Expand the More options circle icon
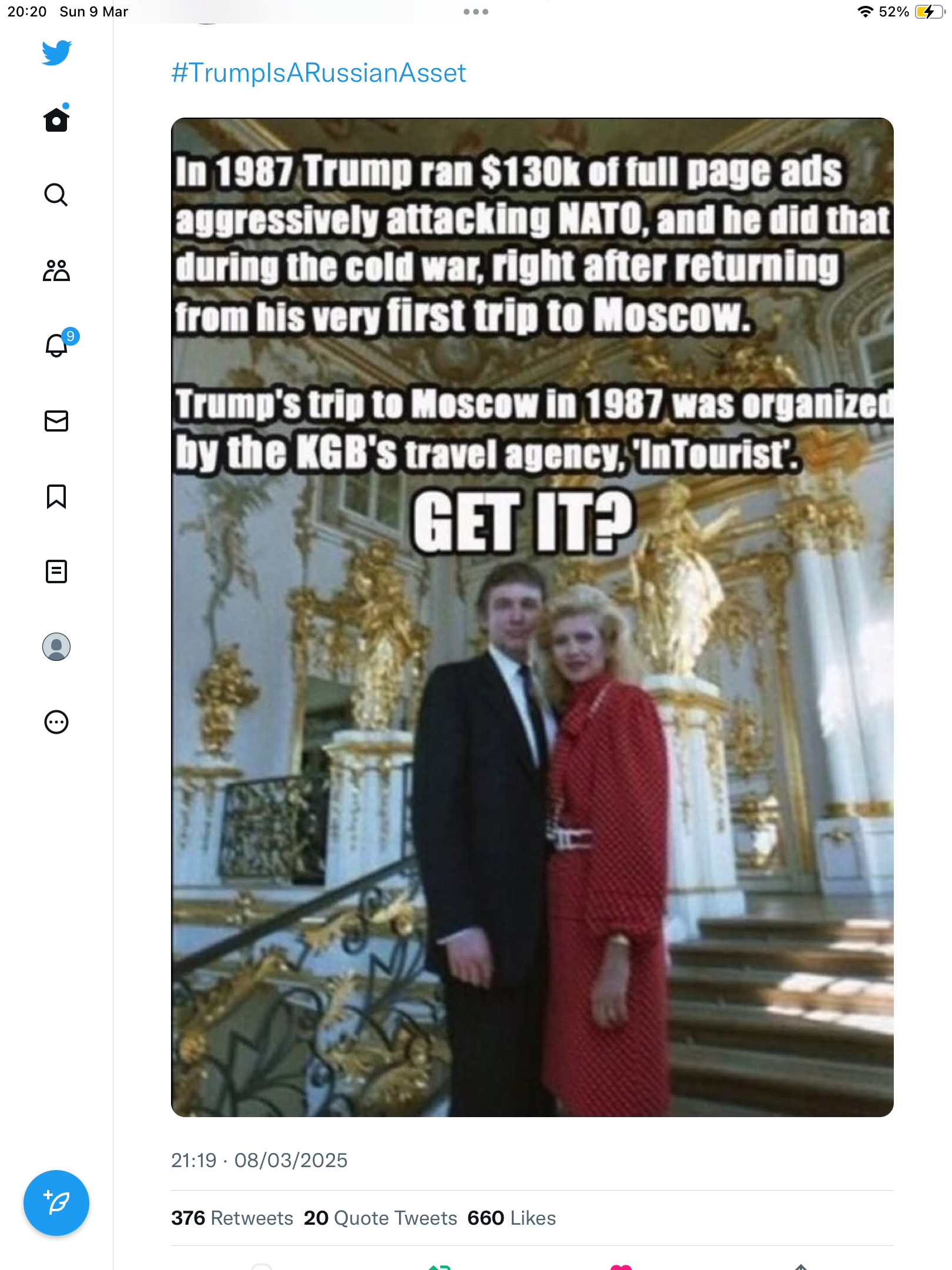 (56, 722)
